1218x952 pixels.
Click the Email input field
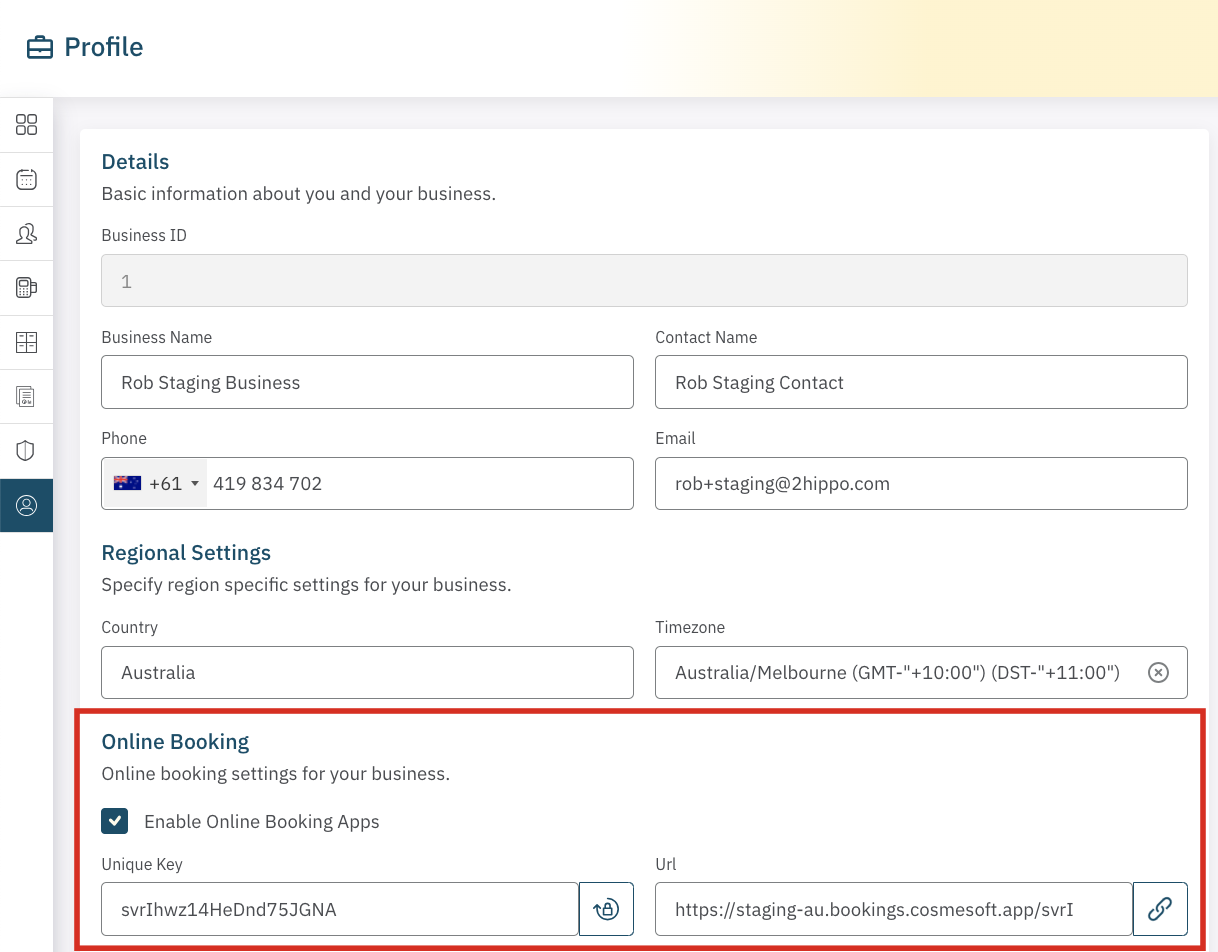(x=920, y=484)
